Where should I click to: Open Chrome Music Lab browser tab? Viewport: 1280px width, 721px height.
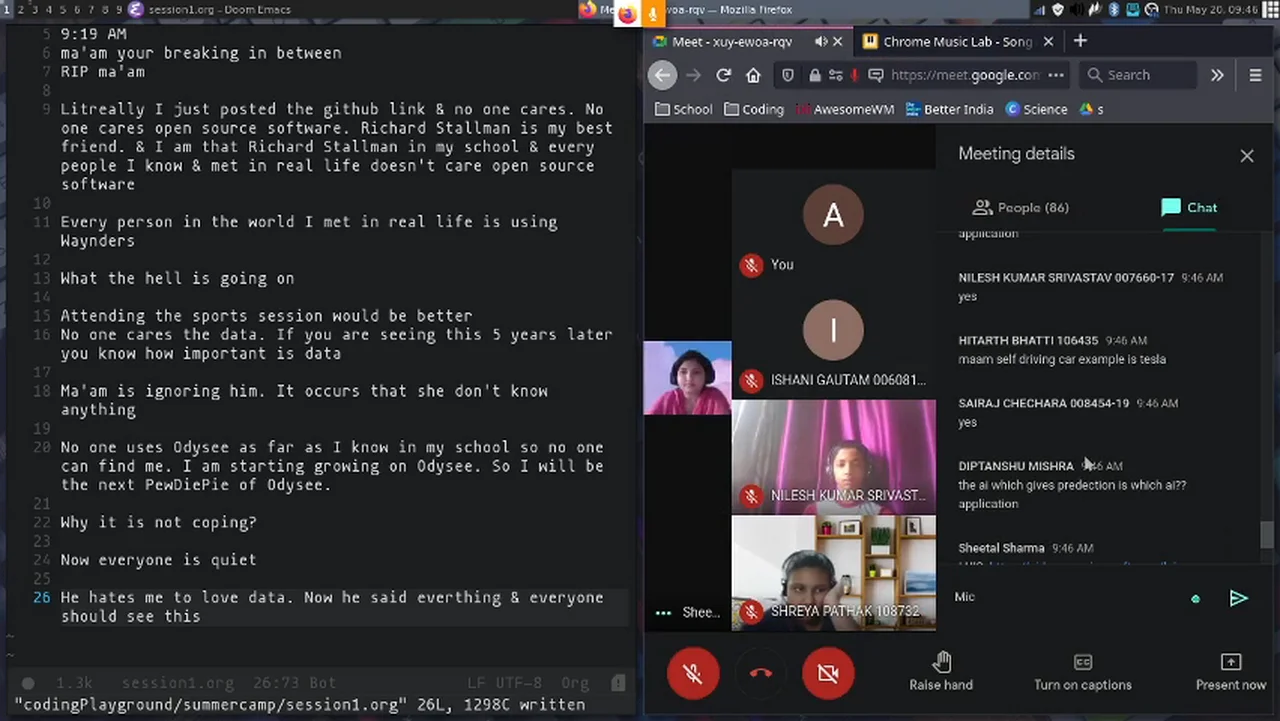[x=956, y=41]
